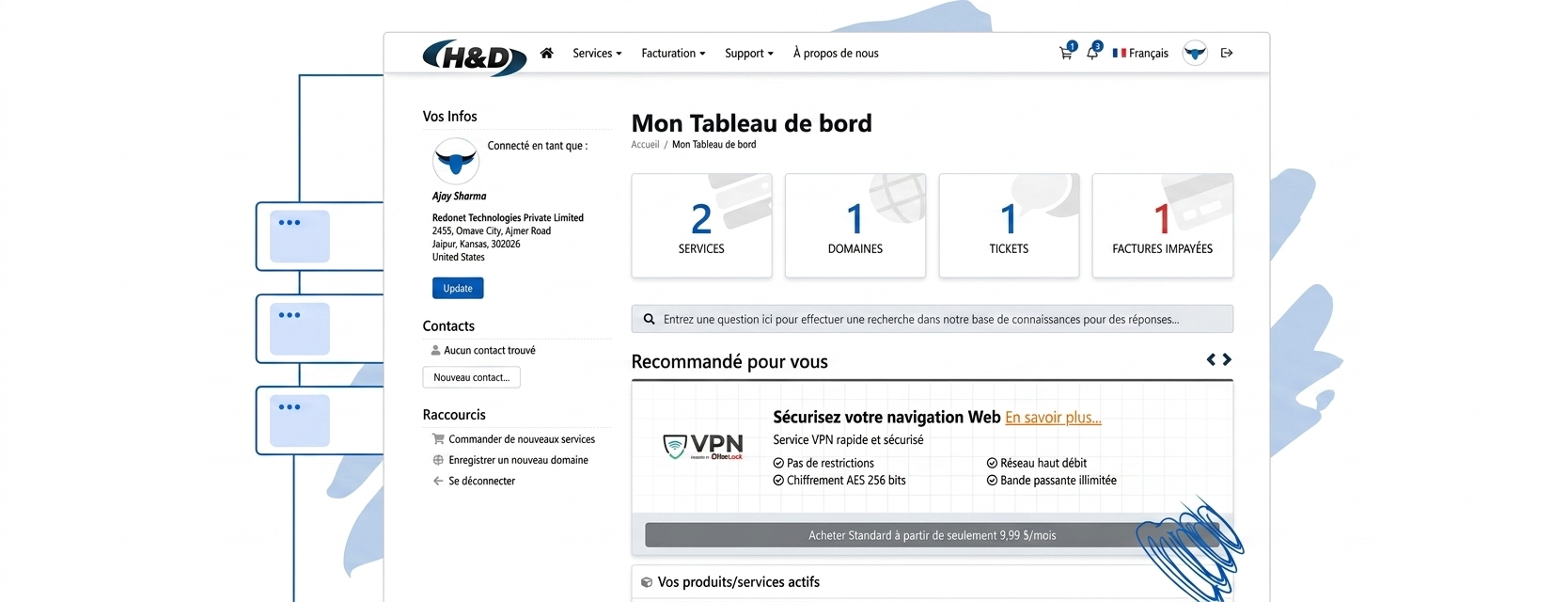This screenshot has height=602, width=1568.
Task: Click the Mon Tableau de bord breadcrumb text
Action: [x=713, y=145]
